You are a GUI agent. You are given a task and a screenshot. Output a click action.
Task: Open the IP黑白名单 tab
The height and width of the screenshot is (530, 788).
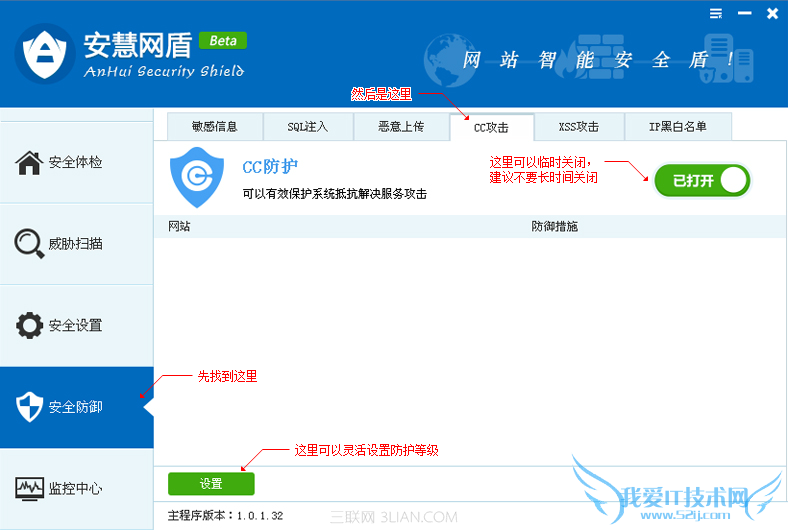point(678,127)
